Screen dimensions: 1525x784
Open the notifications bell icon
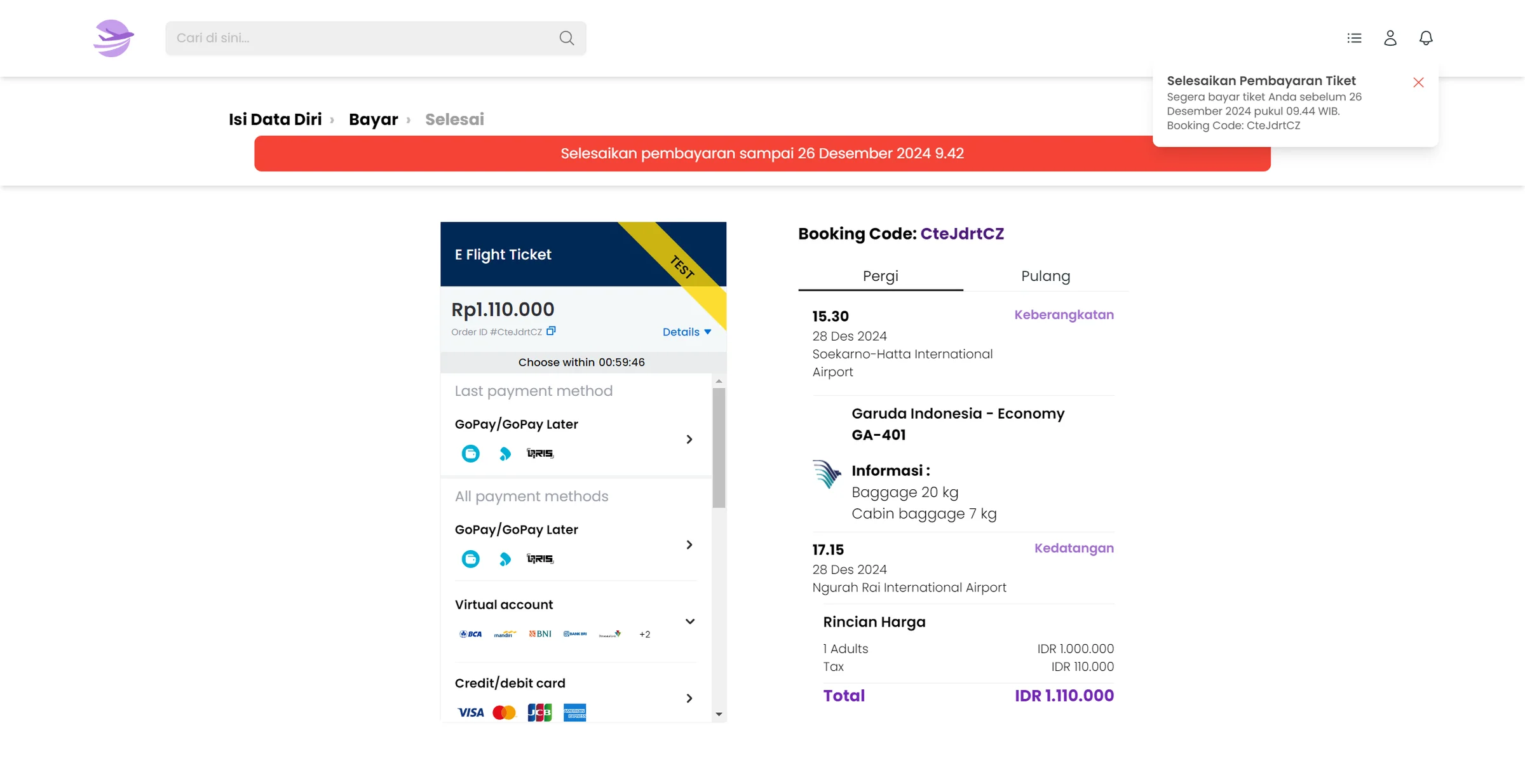[x=1426, y=38]
